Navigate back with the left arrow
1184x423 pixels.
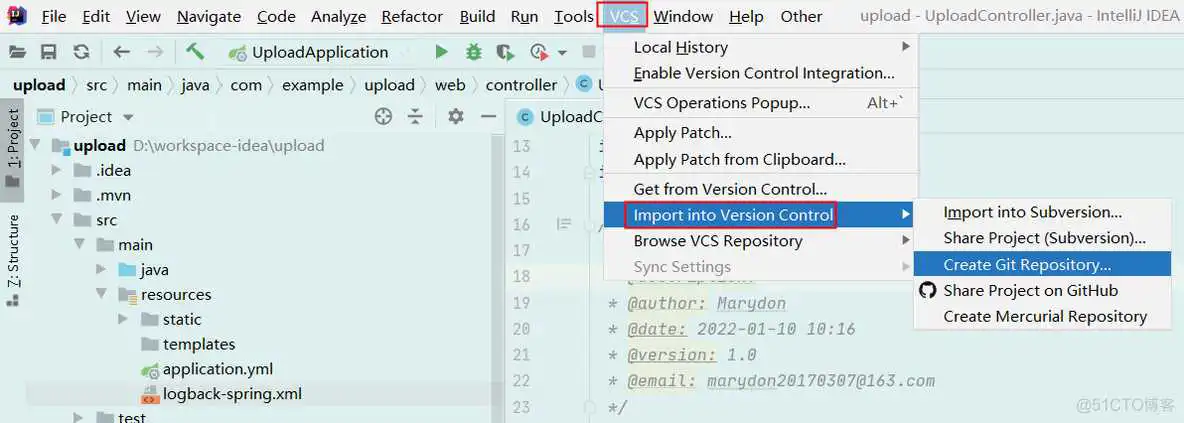pyautogui.click(x=122, y=52)
